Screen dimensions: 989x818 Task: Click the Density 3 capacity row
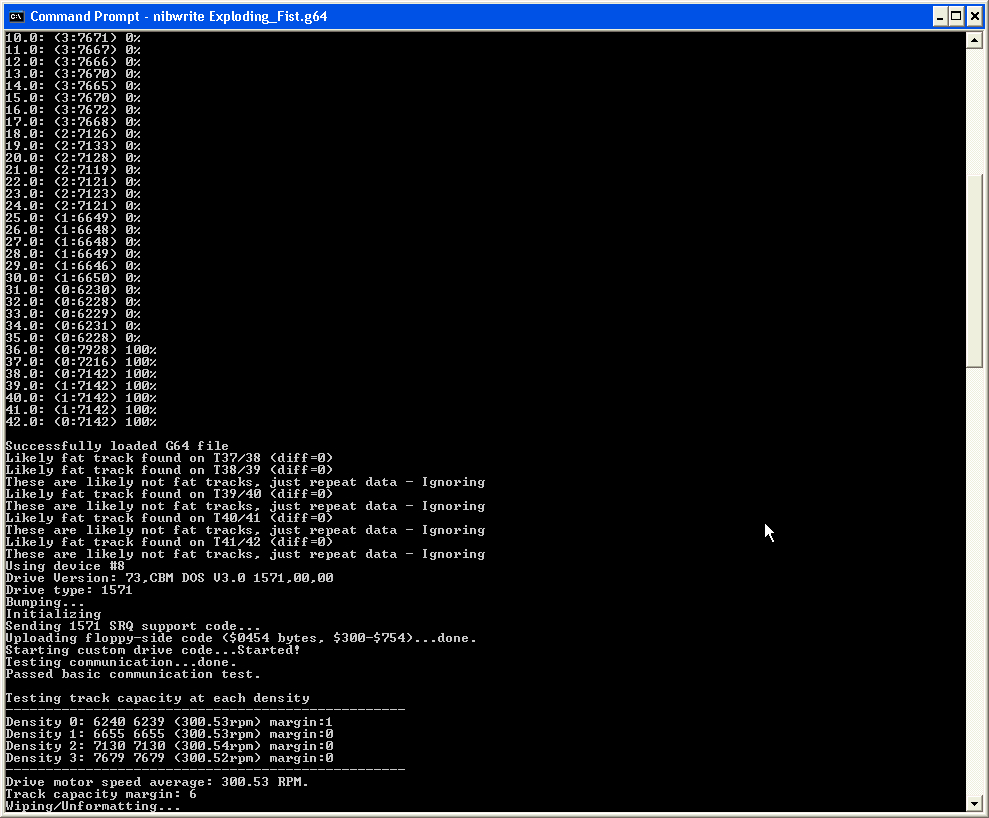point(169,758)
